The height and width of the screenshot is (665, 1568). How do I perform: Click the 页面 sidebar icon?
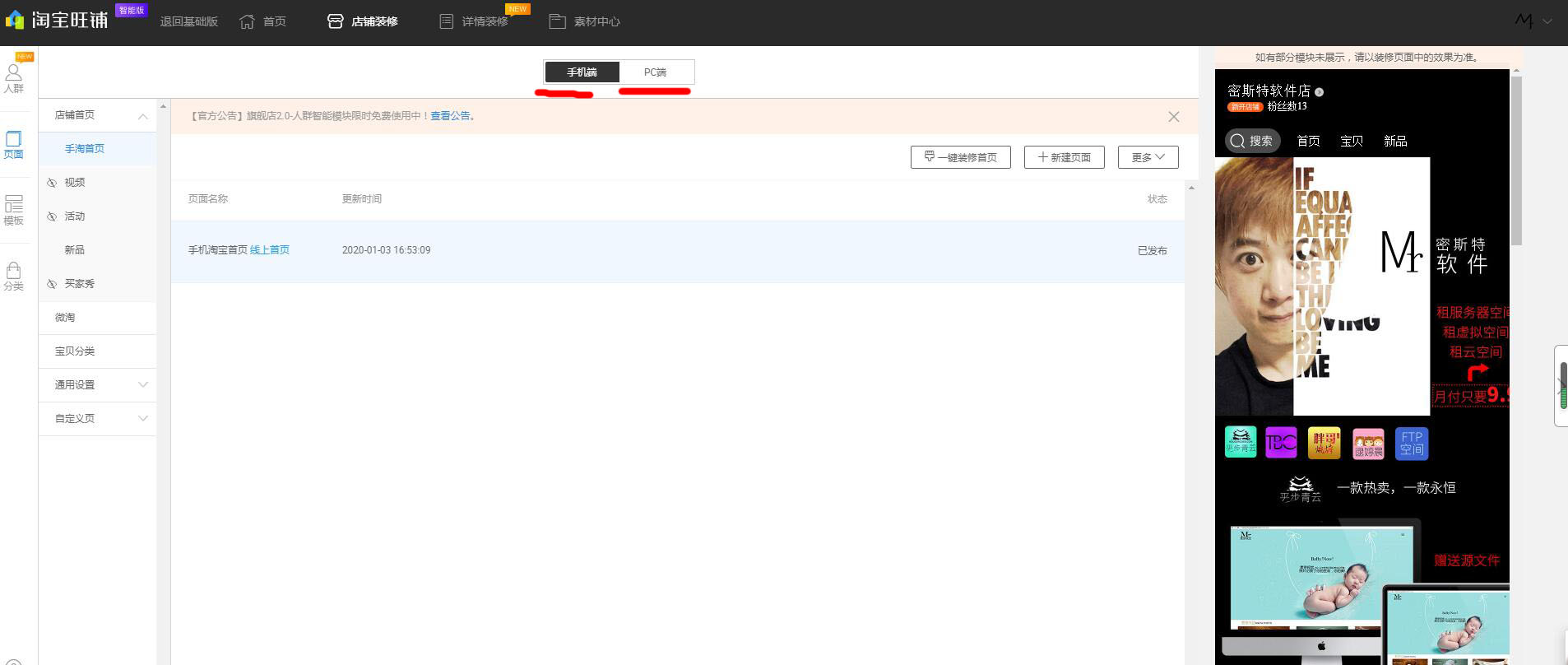point(14,144)
